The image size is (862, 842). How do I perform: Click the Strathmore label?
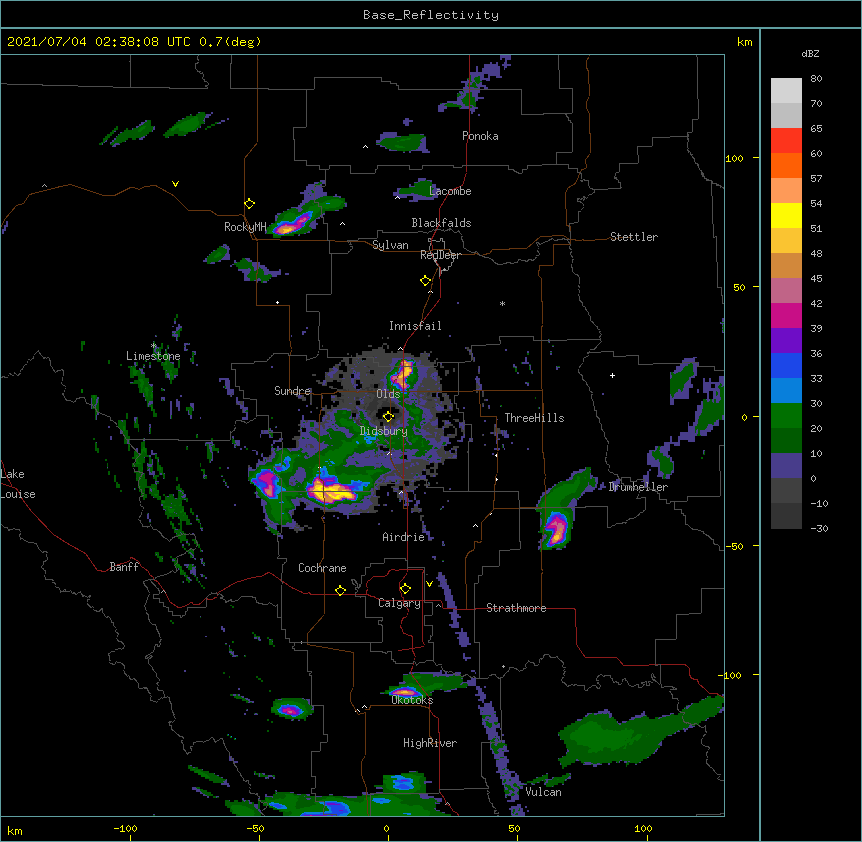[516, 608]
